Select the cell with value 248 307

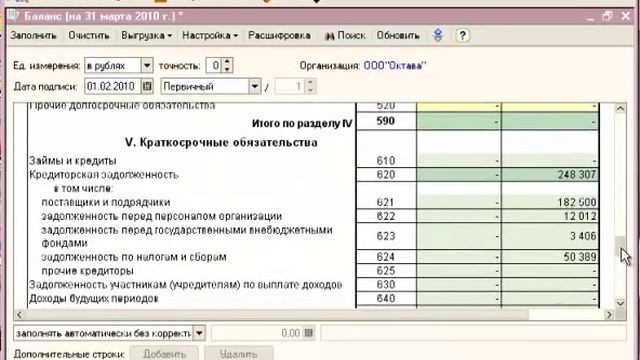550,175
